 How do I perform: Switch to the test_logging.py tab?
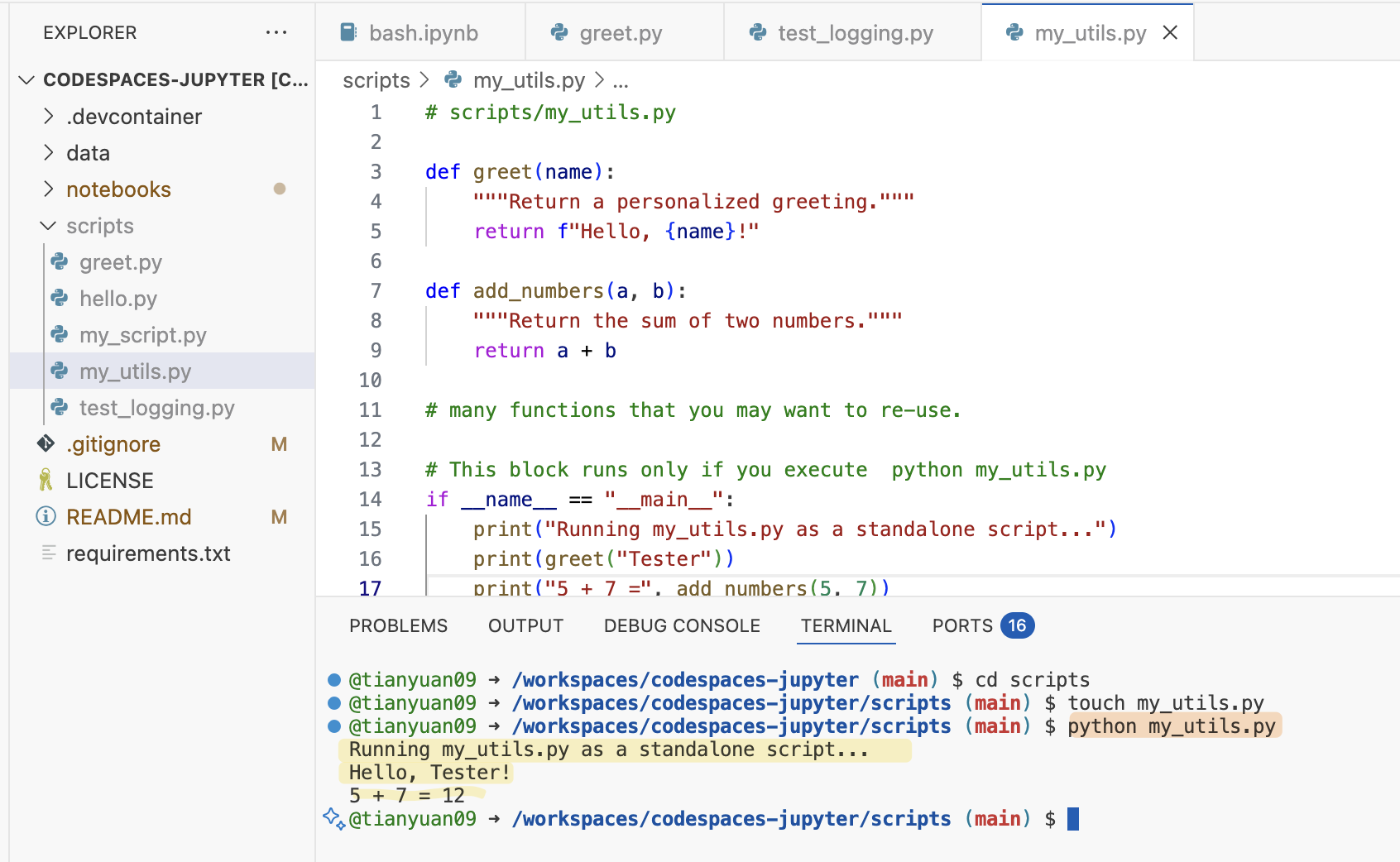pos(855,33)
